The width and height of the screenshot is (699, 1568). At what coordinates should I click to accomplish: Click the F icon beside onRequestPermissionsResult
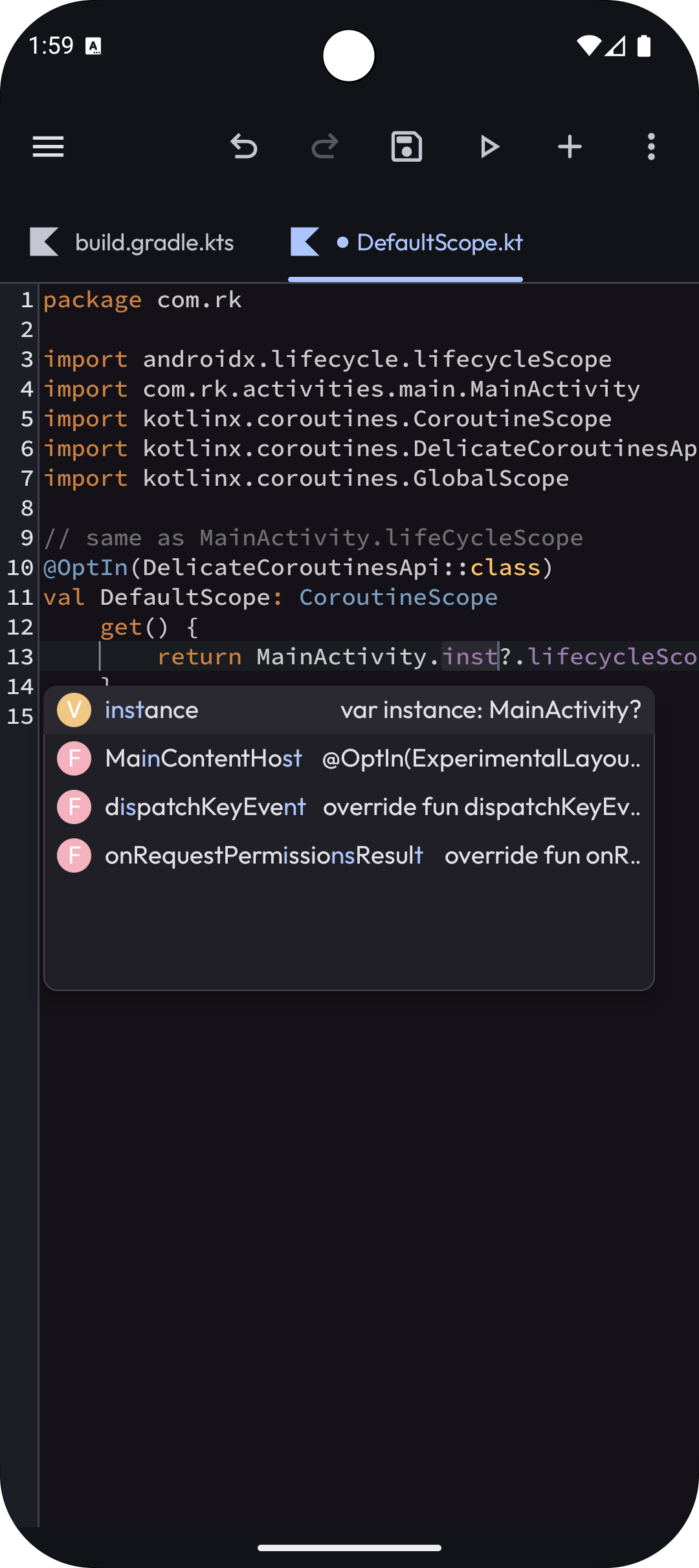coord(74,855)
